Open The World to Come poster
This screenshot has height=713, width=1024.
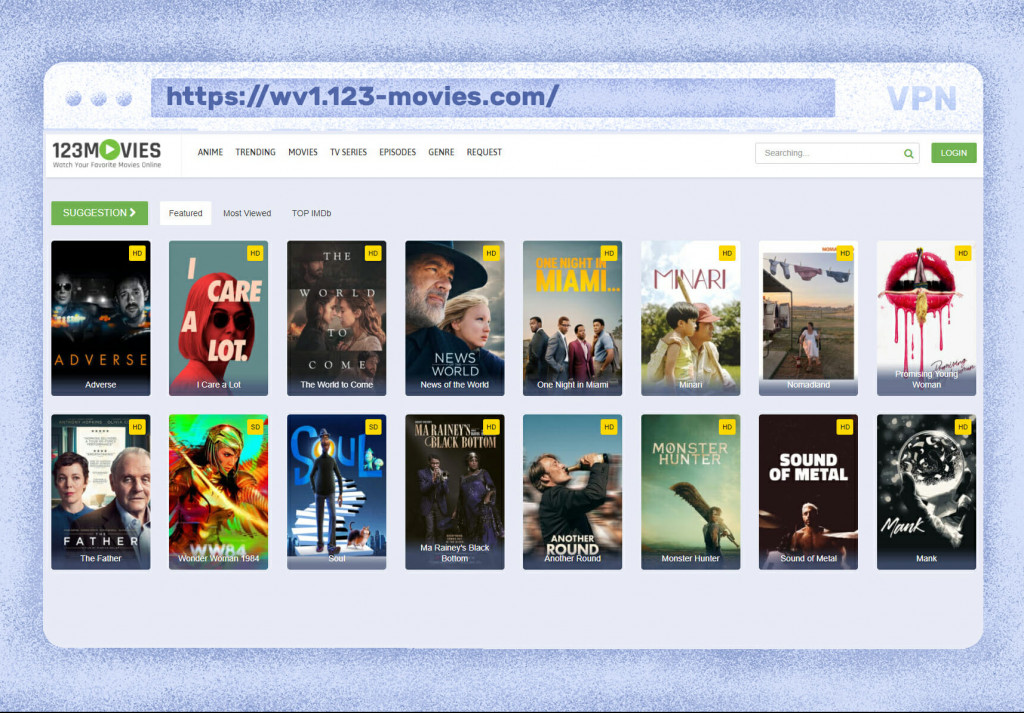tap(336, 318)
